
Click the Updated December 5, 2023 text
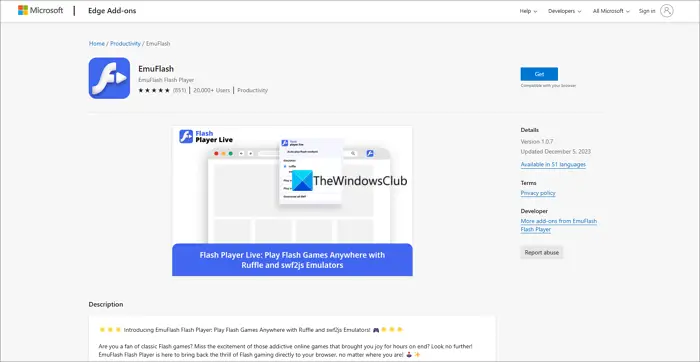click(x=555, y=152)
